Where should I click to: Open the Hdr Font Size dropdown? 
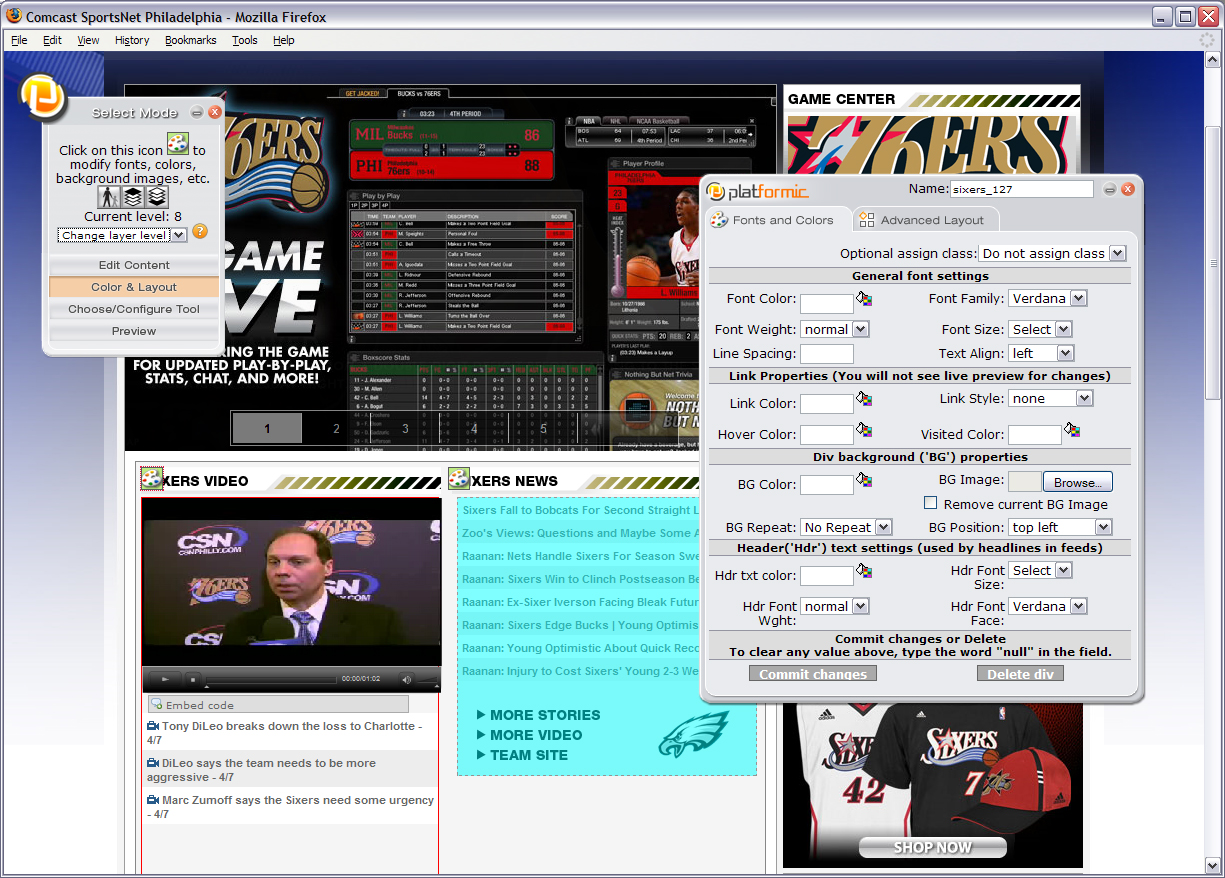[x=1039, y=570]
